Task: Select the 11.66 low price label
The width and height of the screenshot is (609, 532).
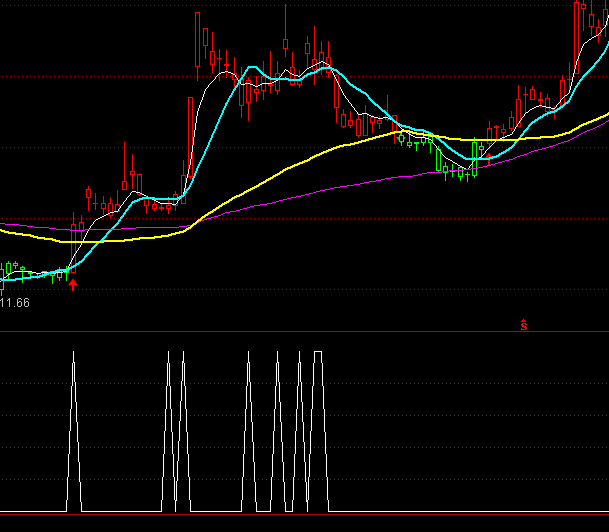Action: (15, 302)
